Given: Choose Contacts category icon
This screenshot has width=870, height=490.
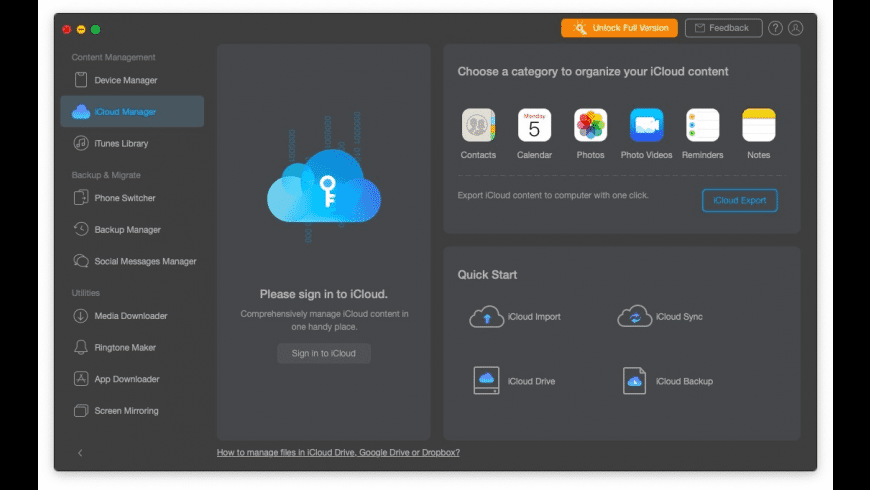Looking at the screenshot, I should 478,125.
